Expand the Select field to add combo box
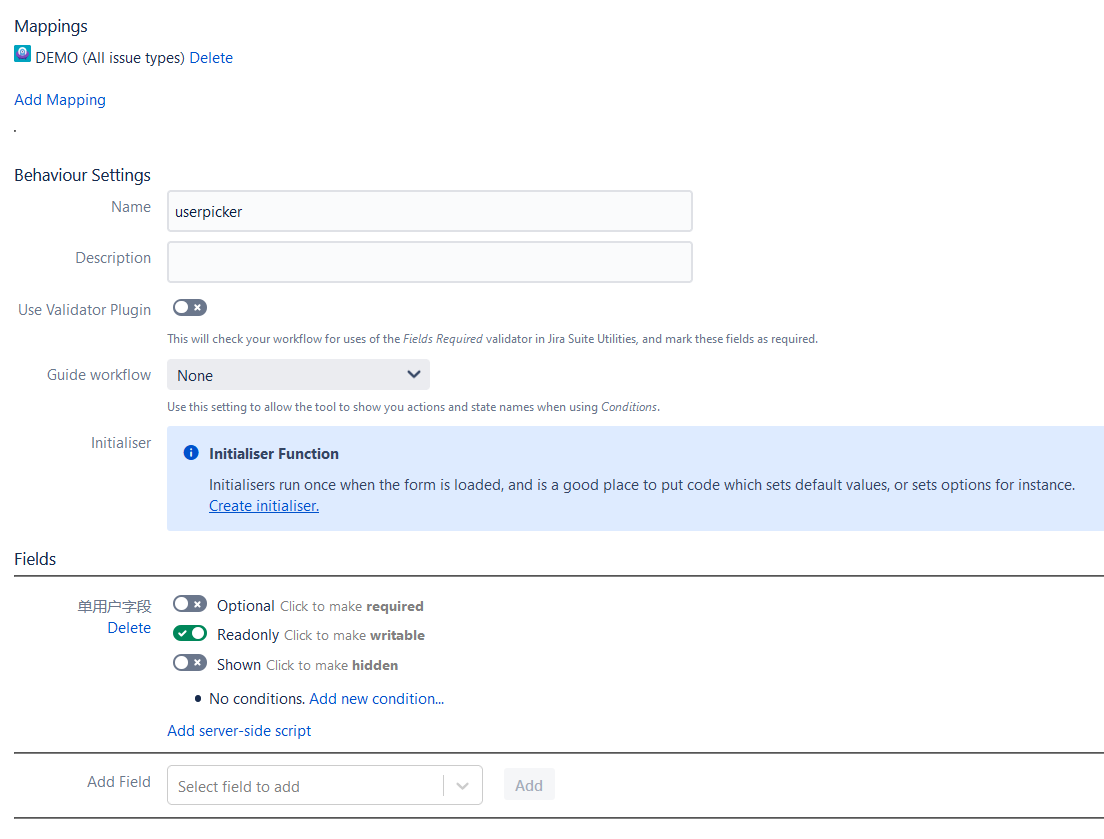 [x=325, y=785]
